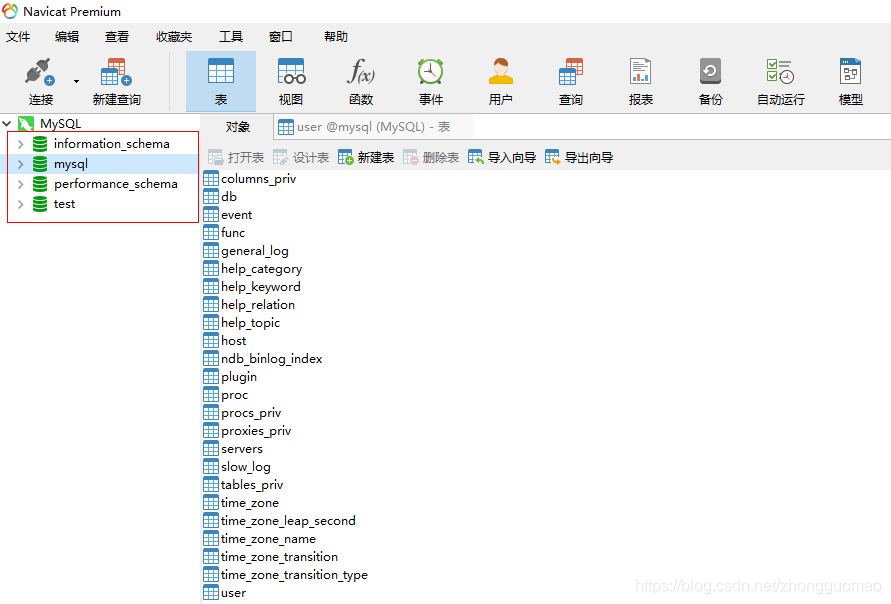
Task: Open the 模型 model icon
Action: coord(850,72)
